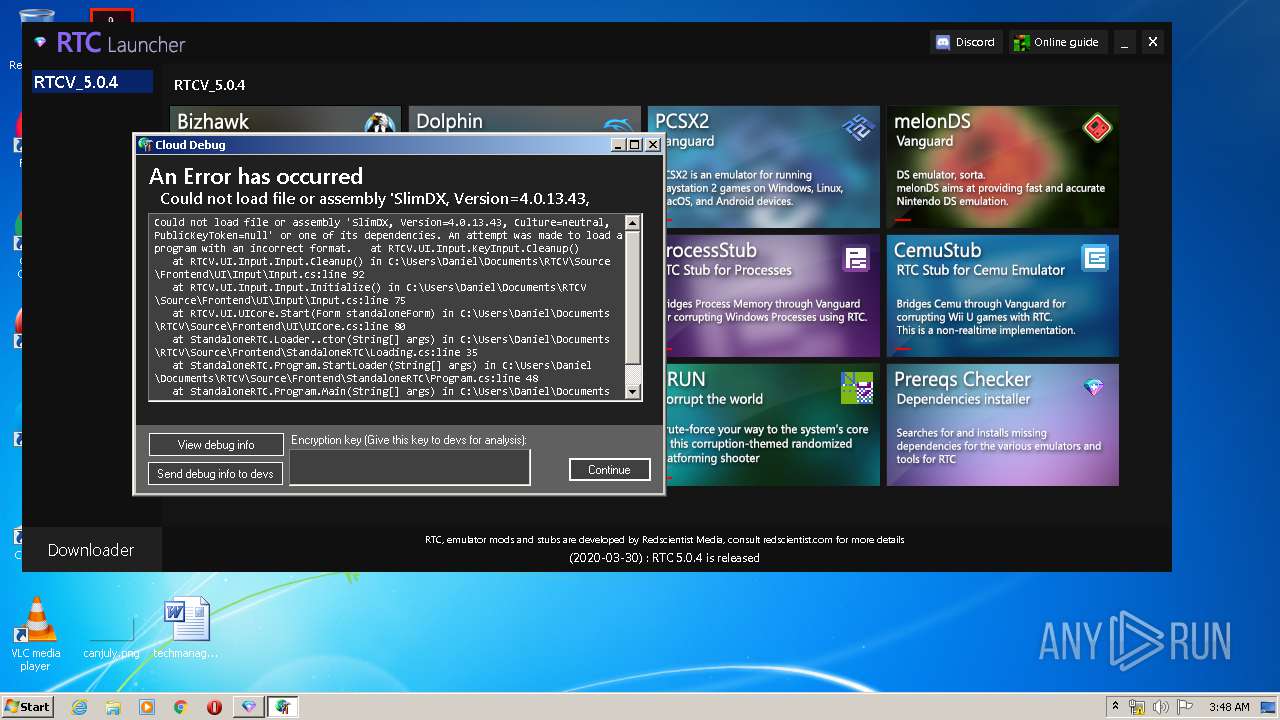Viewport: 1280px width, 720px height.
Task: Launch Internet Explorer from taskbar
Action: click(x=80, y=707)
